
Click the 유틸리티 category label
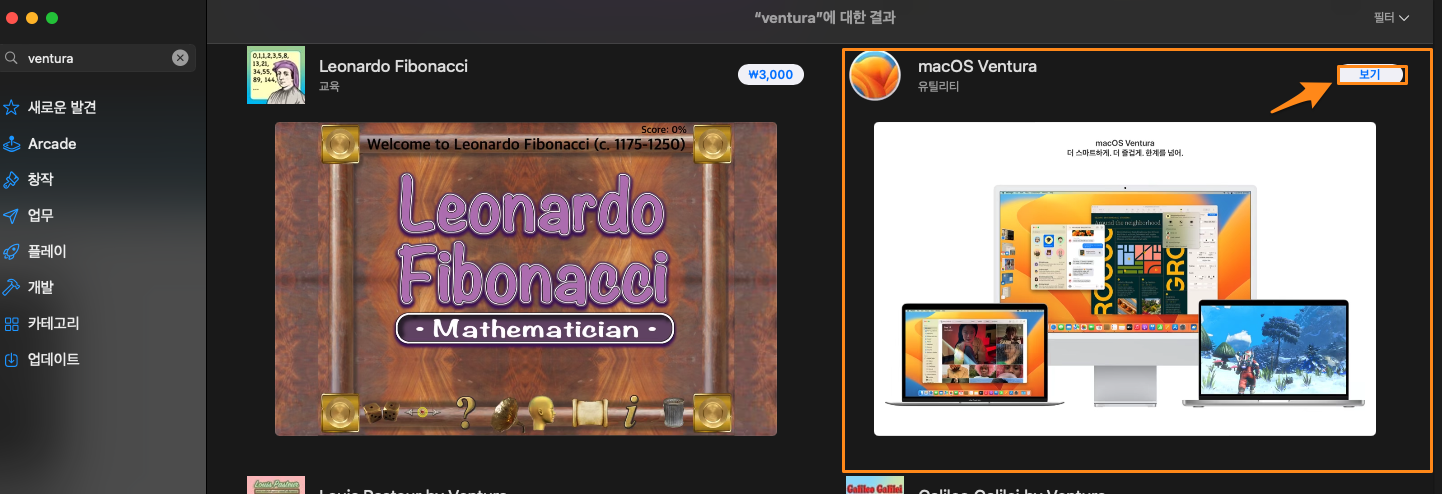click(x=938, y=87)
